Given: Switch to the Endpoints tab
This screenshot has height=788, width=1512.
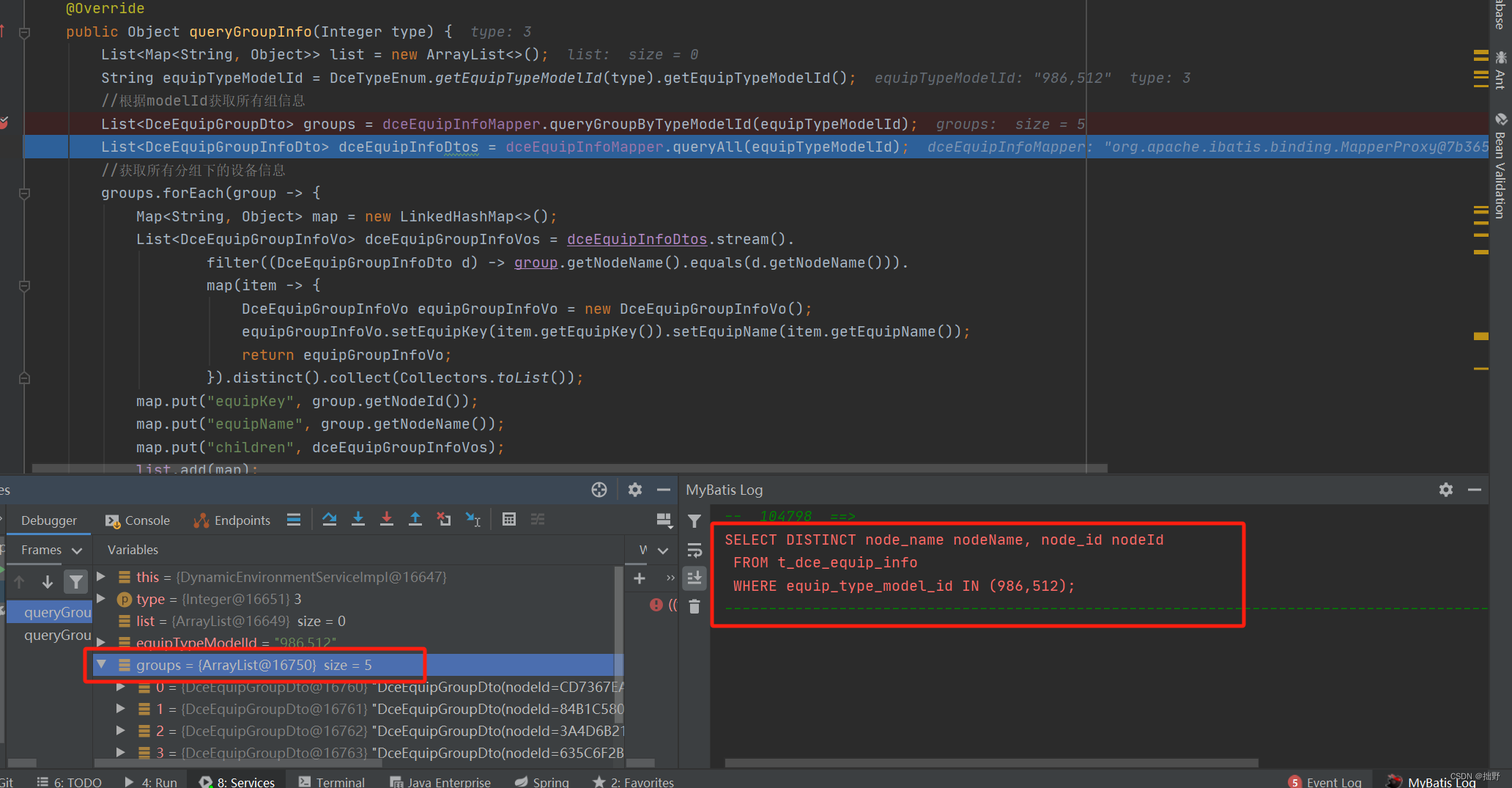Looking at the screenshot, I should click(x=240, y=520).
